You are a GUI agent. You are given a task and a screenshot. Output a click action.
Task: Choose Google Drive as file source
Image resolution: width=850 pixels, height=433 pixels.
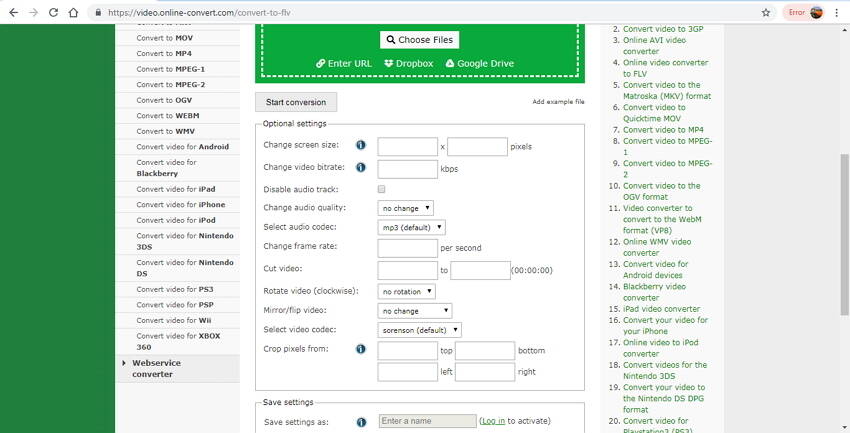pos(479,63)
